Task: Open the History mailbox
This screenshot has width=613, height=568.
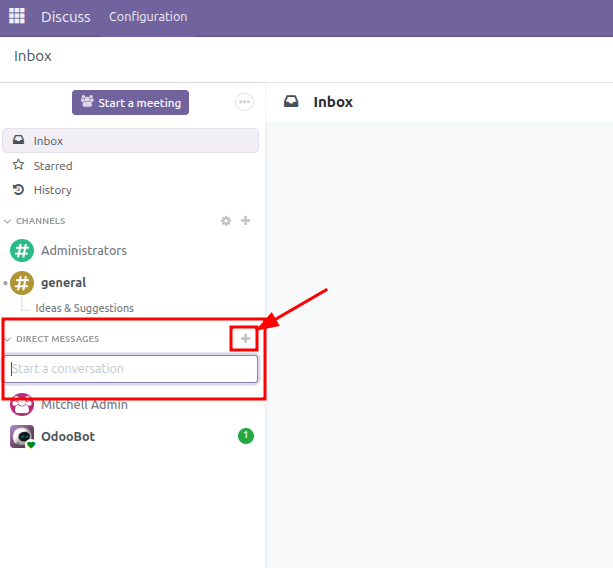Action: point(52,190)
